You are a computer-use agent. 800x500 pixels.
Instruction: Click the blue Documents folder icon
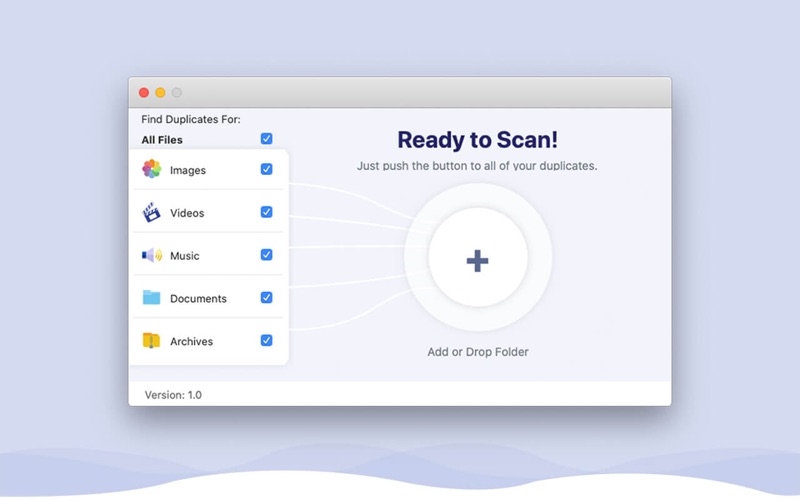[x=151, y=297]
